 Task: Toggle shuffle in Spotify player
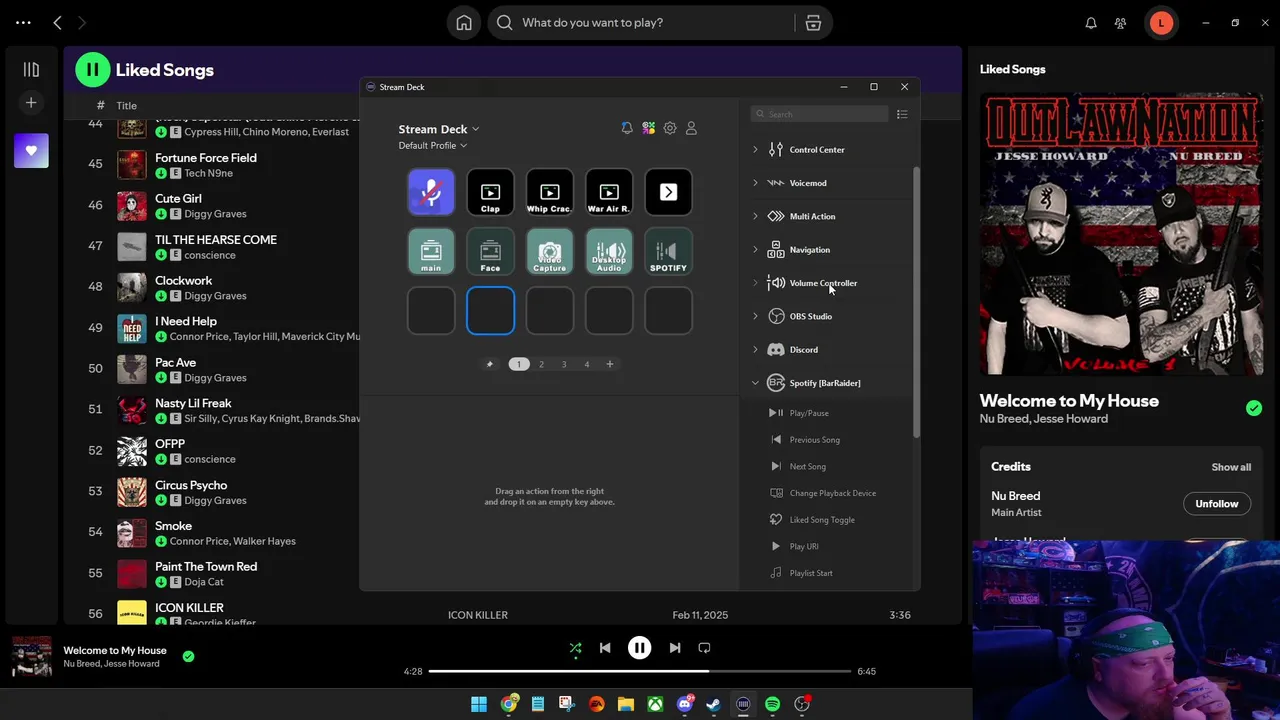click(575, 648)
